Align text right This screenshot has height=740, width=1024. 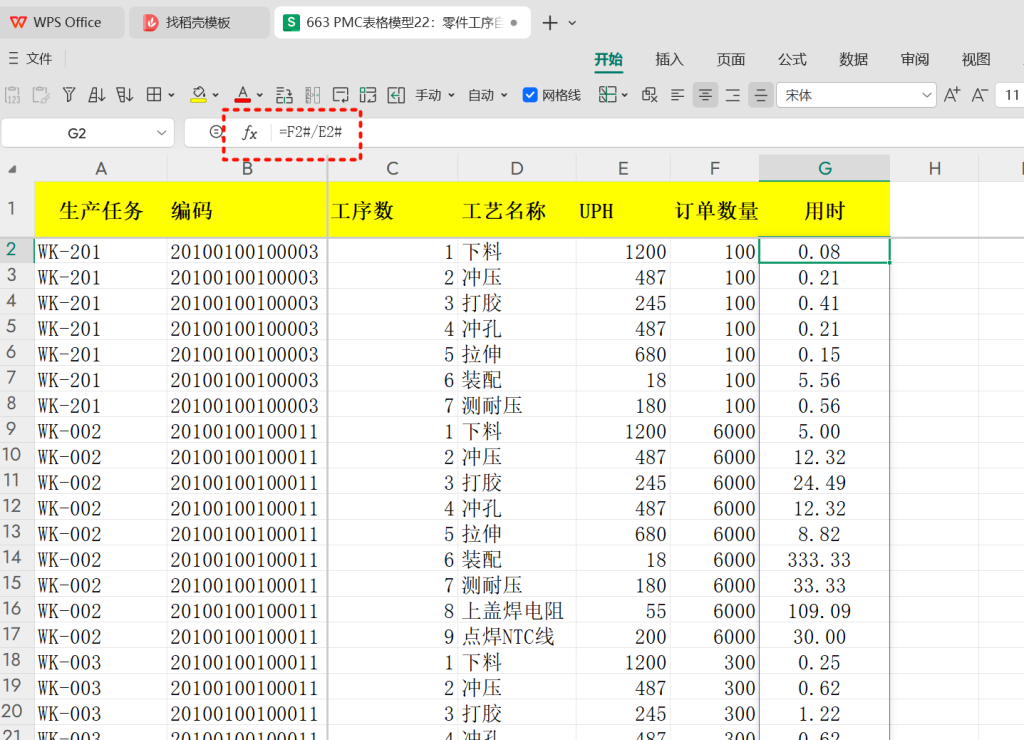pyautogui.click(x=733, y=95)
